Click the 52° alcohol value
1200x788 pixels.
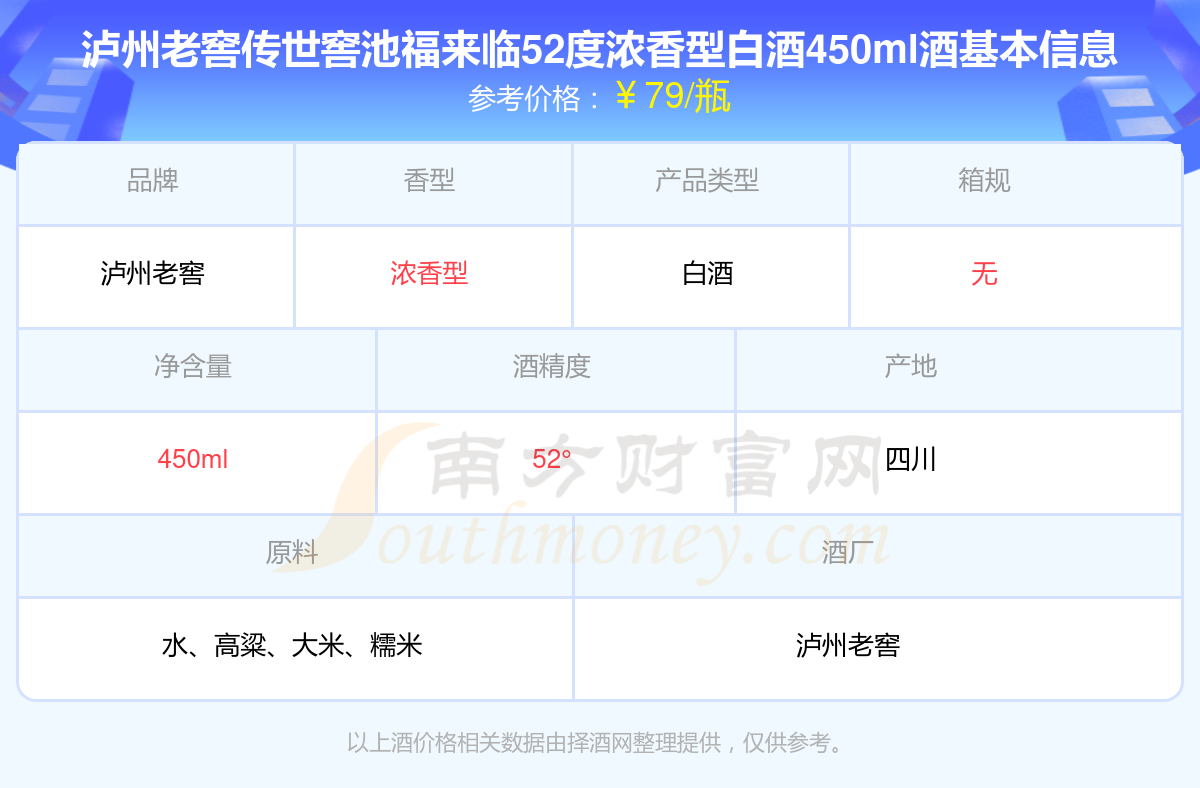click(551, 460)
